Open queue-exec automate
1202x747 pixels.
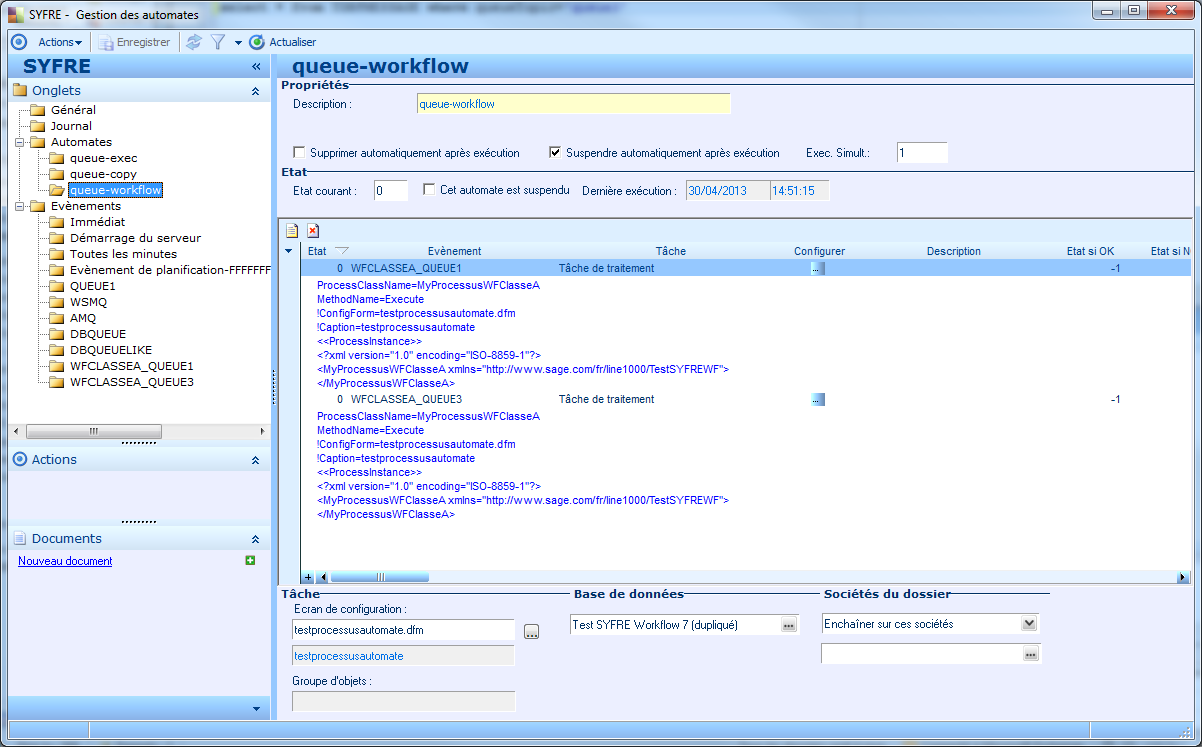[103, 158]
